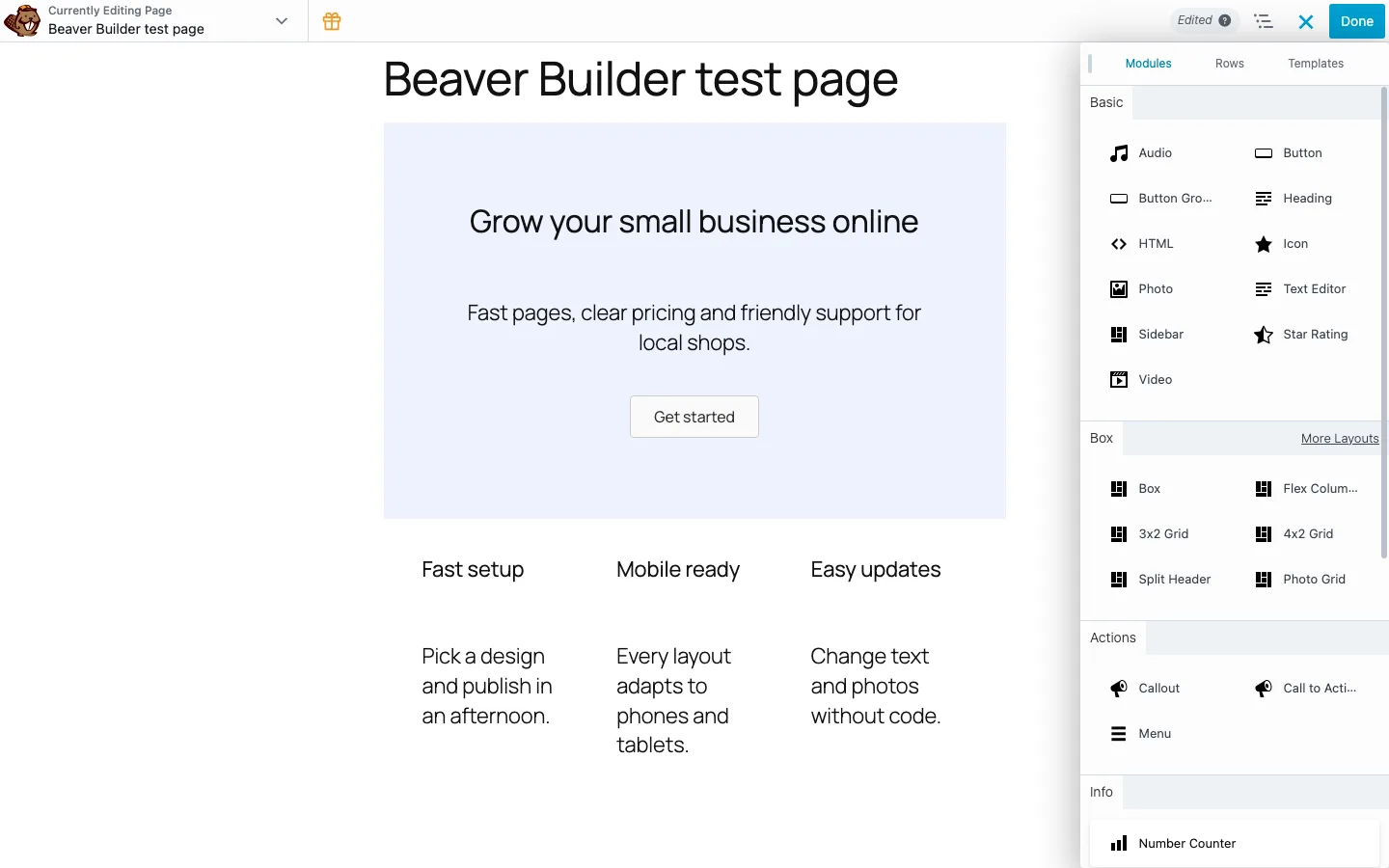Pick the Flex Columns module icon

click(1264, 489)
